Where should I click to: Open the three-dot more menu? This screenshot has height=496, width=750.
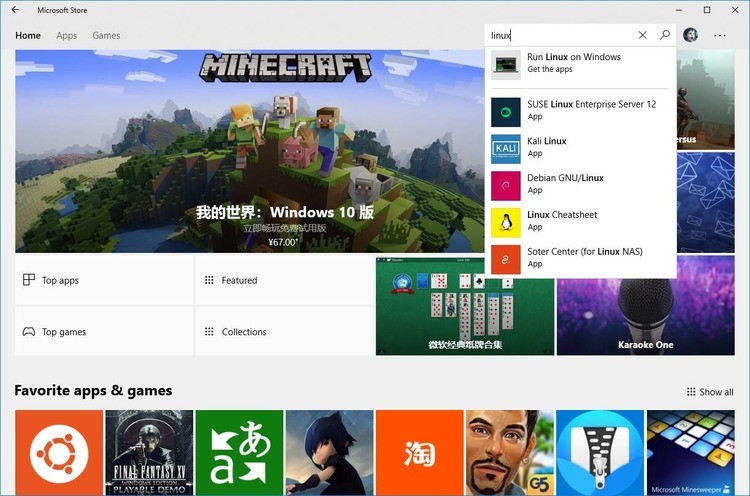[x=720, y=35]
